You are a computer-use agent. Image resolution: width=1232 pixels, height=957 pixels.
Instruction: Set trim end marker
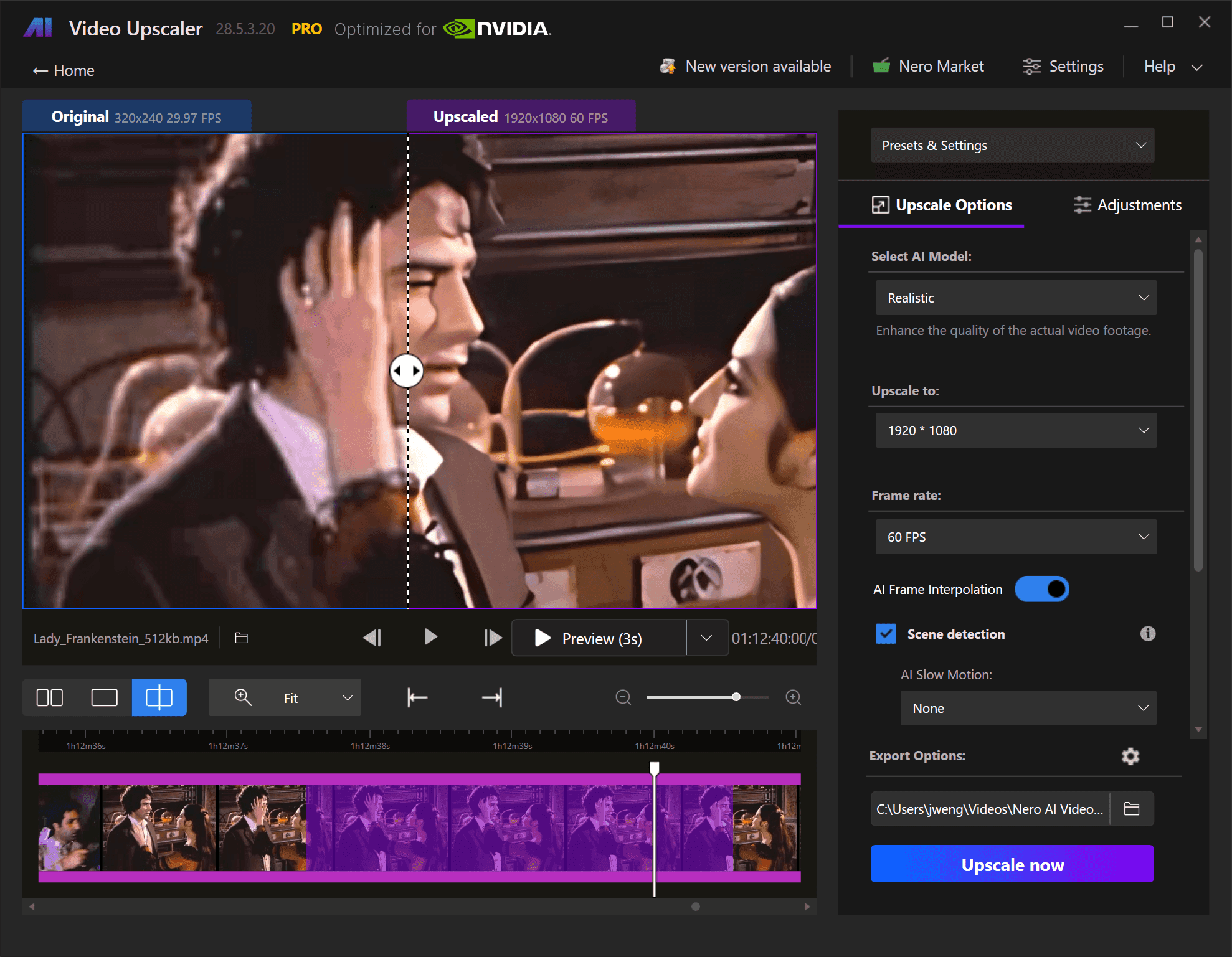(x=492, y=697)
